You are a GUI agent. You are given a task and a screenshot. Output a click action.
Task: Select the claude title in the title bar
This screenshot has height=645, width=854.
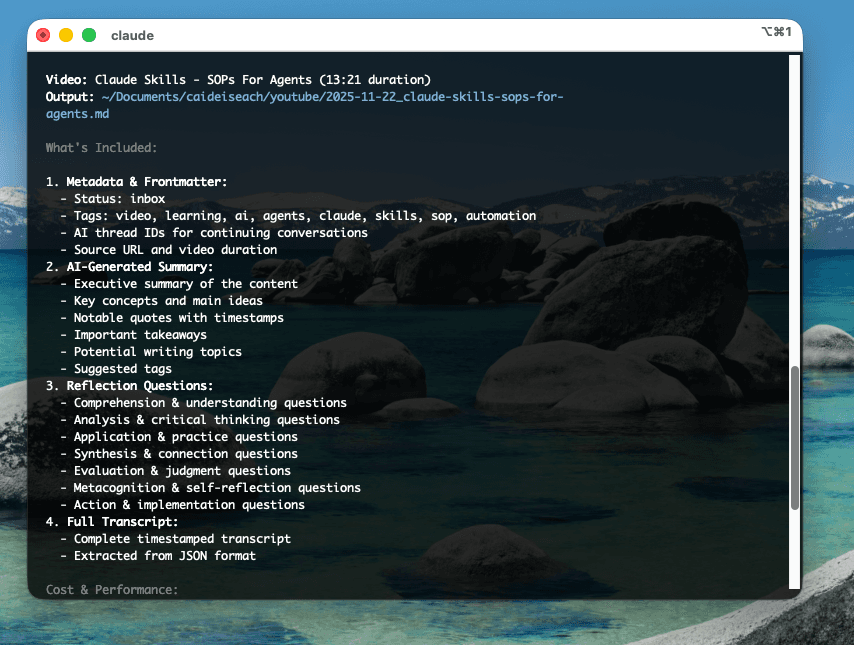[x=132, y=35]
